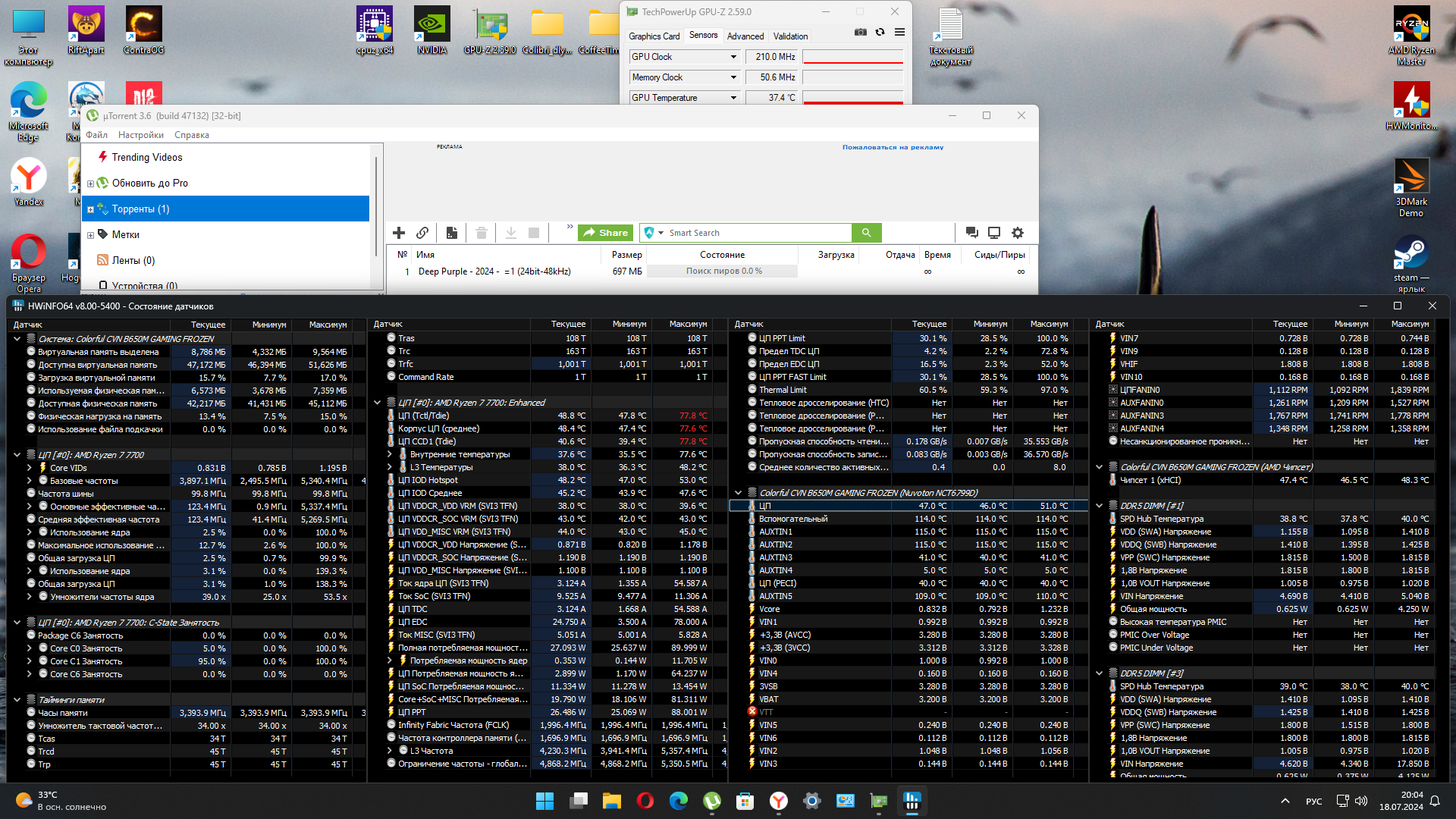Click the add torrent plus icon
This screenshot has width=1456, height=819.
pyautogui.click(x=399, y=233)
